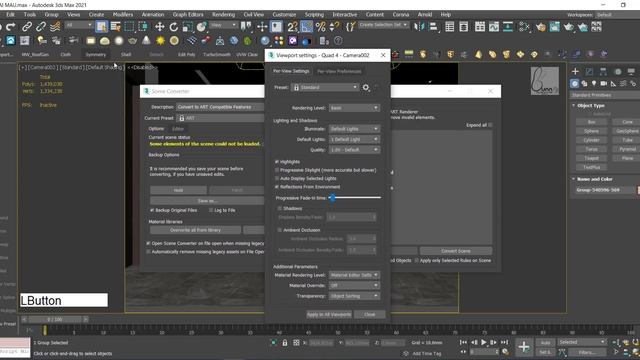
Task: Choose the Select Object tool
Action: (102, 27)
